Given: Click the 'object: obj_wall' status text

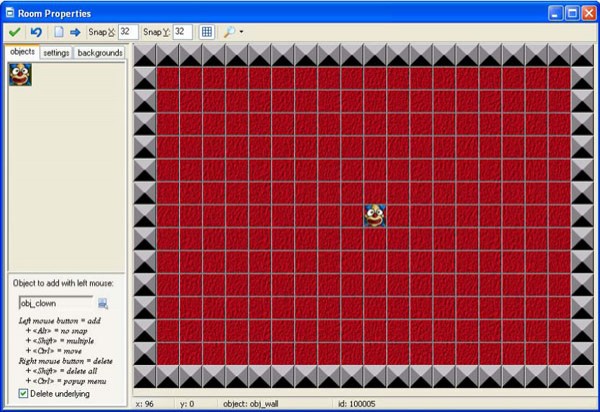Looking at the screenshot, I should click(251, 404).
